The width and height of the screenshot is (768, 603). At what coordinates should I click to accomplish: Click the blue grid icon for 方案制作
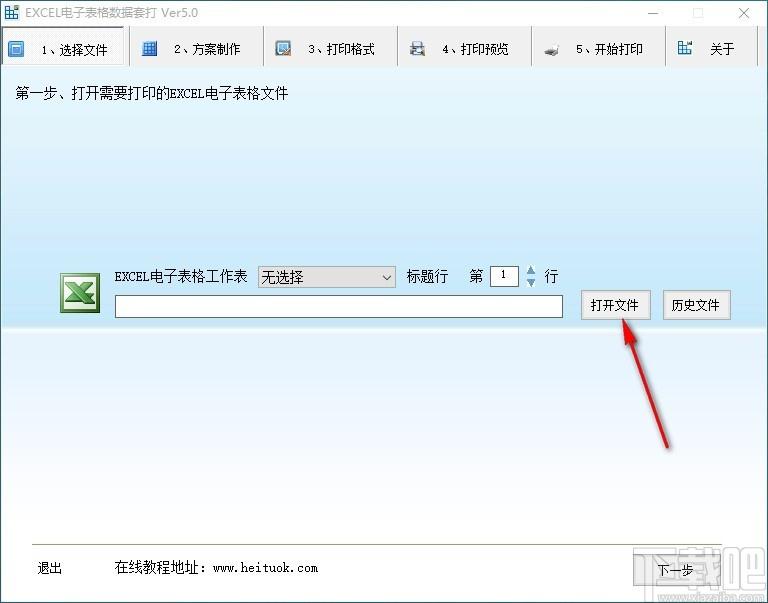(149, 49)
